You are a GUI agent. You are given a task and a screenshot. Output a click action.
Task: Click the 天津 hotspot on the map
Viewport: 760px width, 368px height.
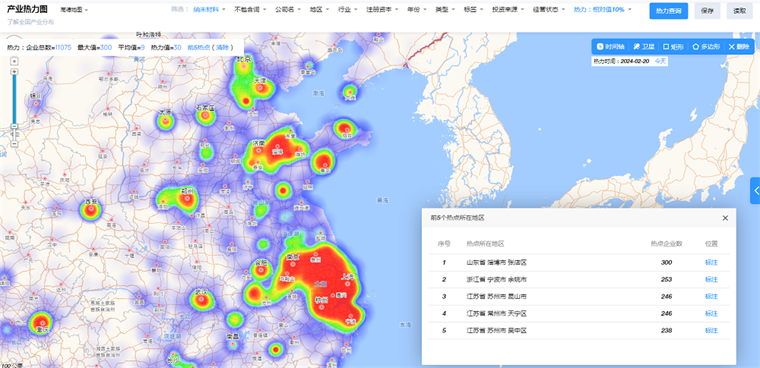pyautogui.click(x=261, y=88)
